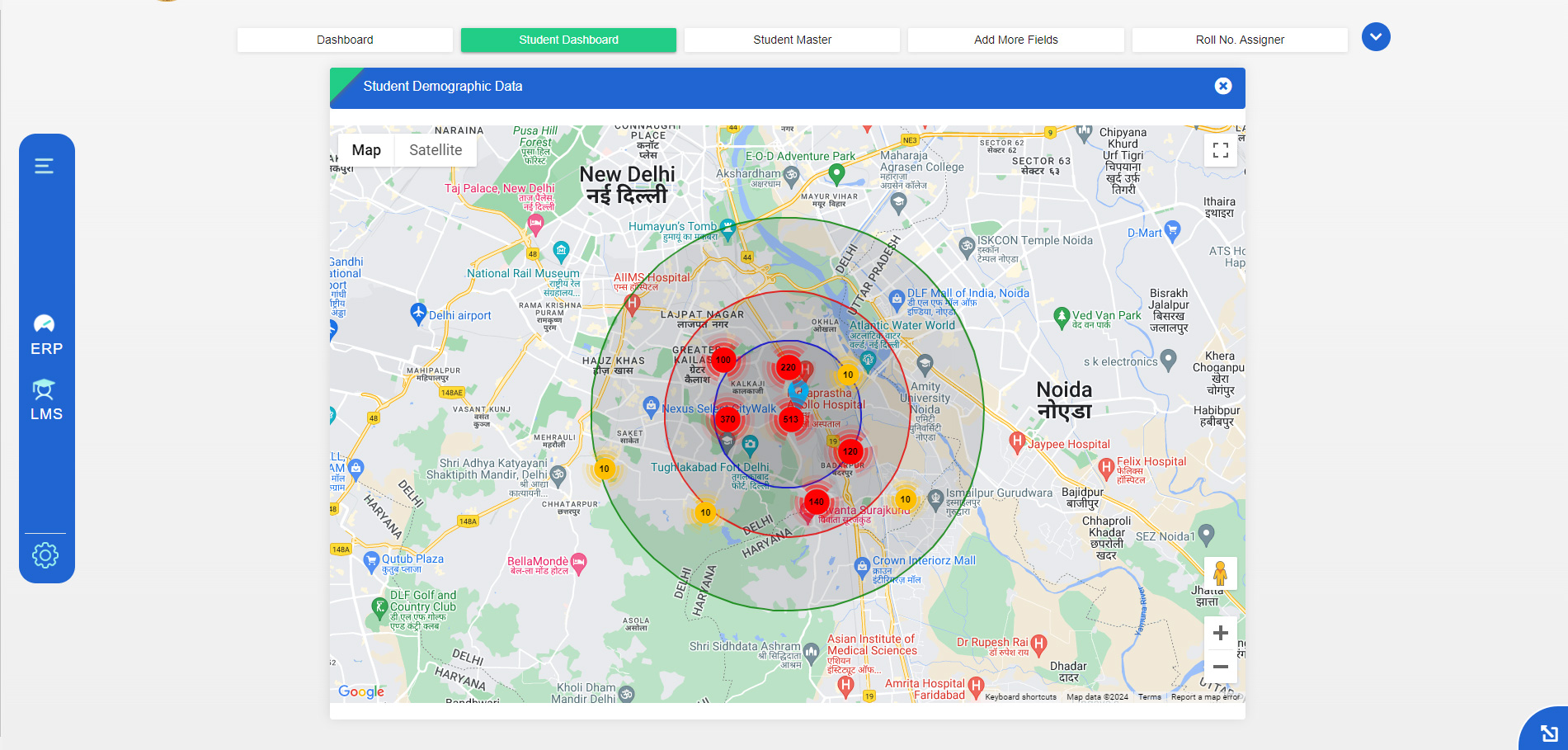
Task: Open the settings gear in the sidebar
Action: [45, 555]
